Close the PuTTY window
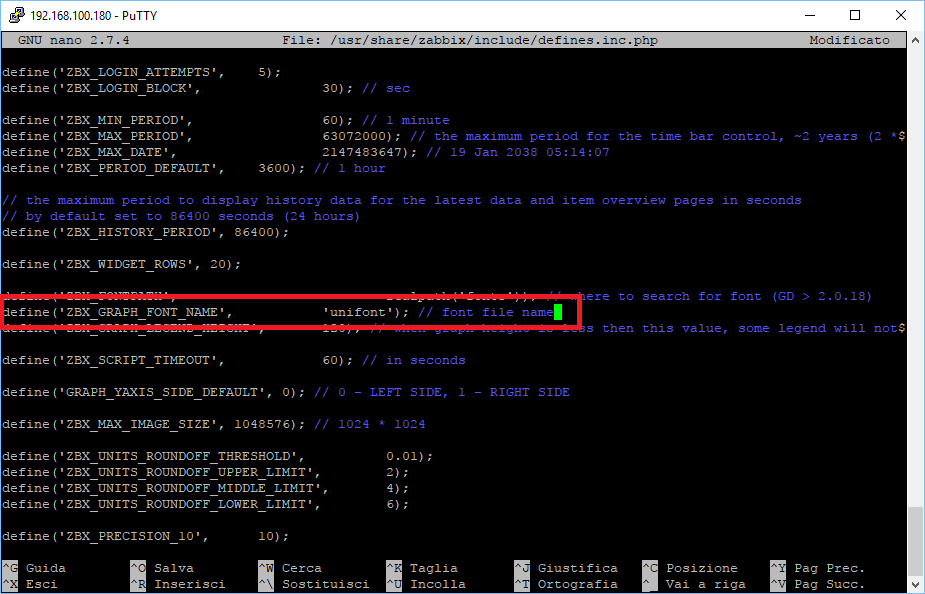 pyautogui.click(x=900, y=15)
